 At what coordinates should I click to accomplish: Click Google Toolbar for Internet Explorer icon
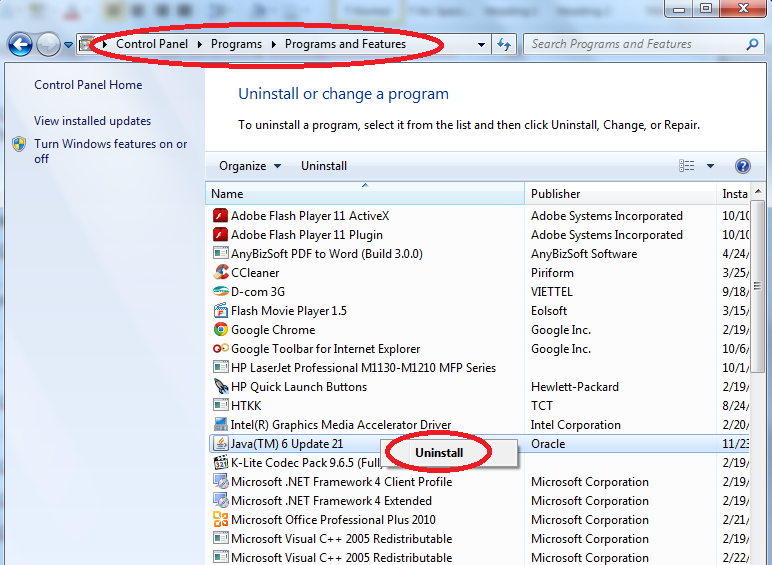220,349
